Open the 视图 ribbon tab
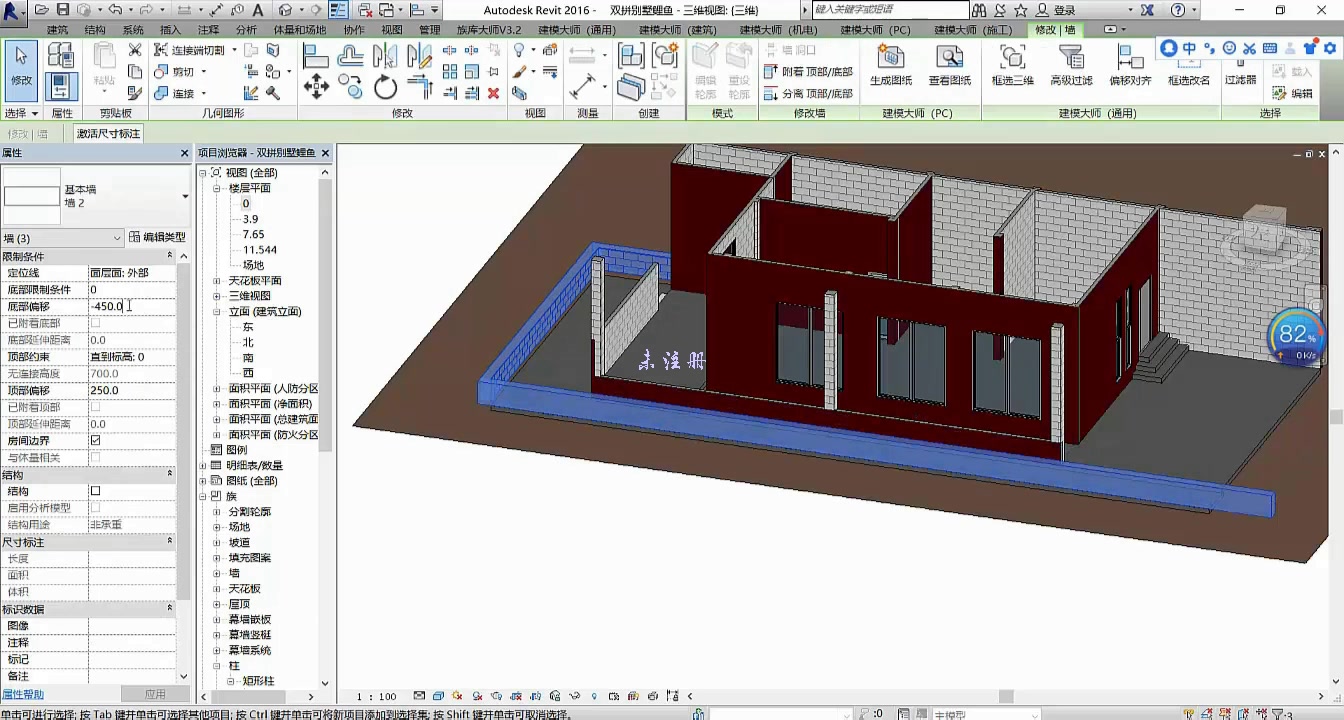1344x720 pixels. 391,29
